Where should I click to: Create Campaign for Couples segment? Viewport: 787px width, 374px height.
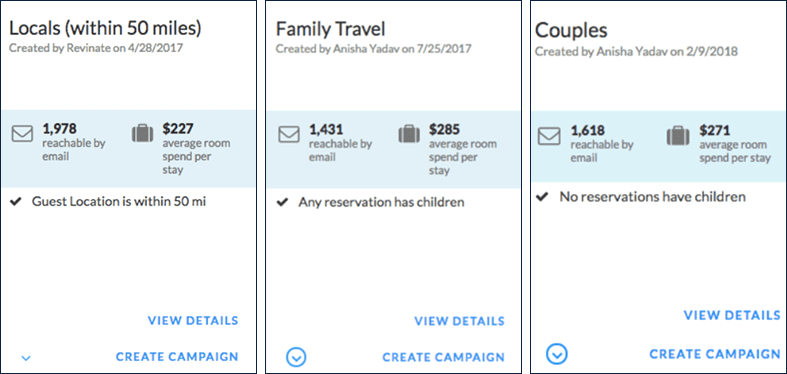tap(715, 353)
